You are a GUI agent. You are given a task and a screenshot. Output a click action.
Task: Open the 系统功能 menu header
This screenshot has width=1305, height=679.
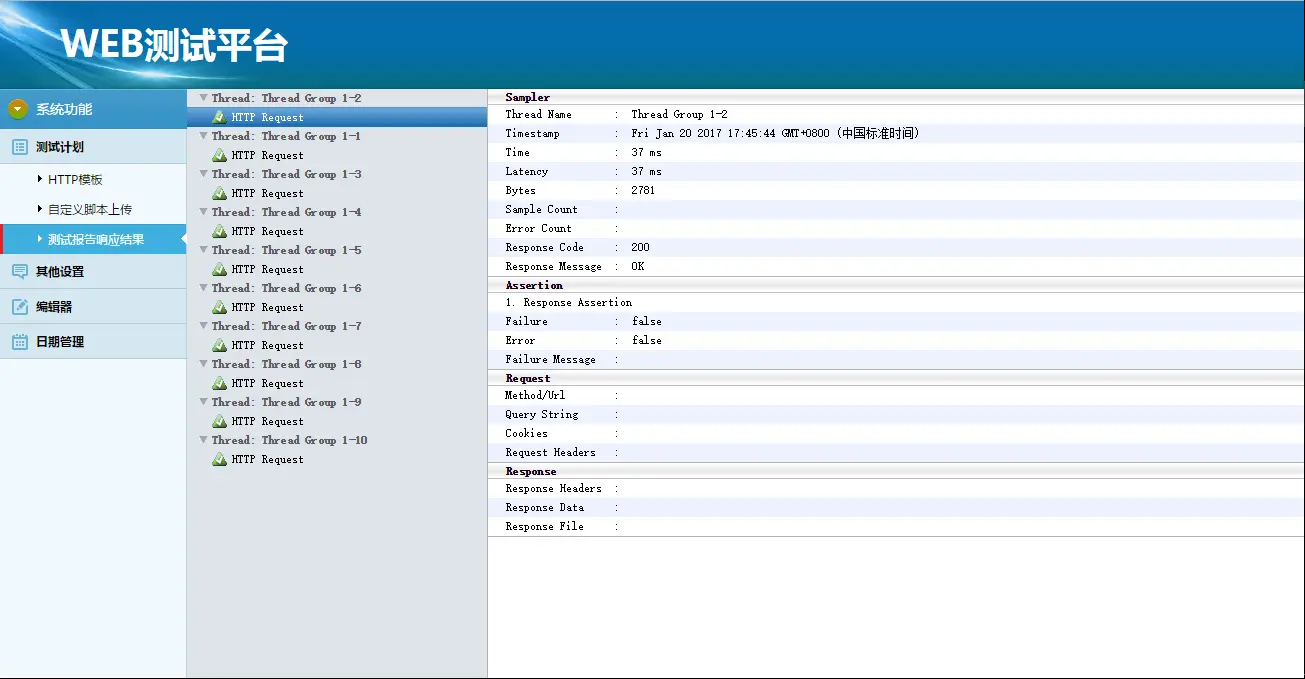point(93,109)
